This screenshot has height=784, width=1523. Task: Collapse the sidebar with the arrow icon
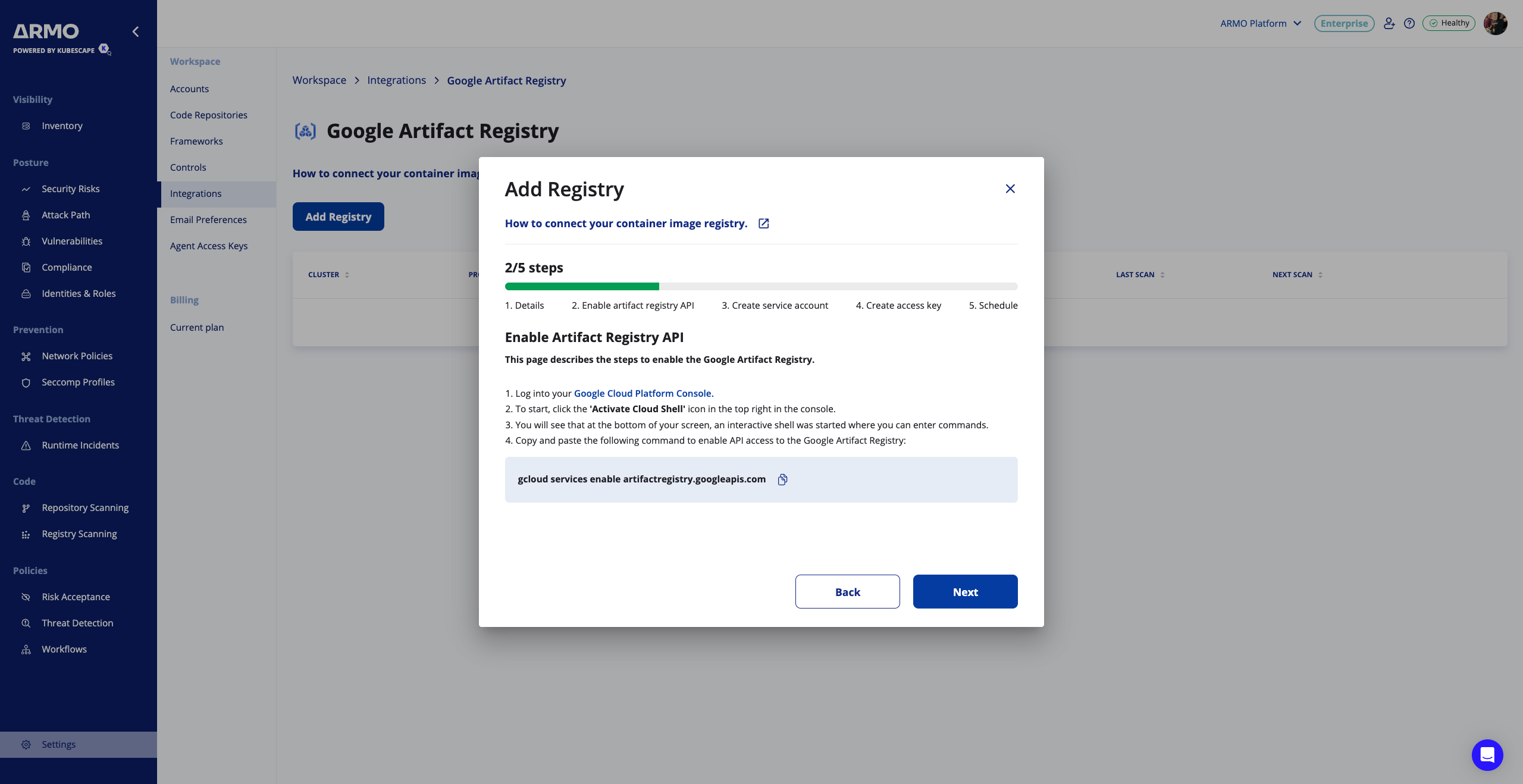(136, 32)
